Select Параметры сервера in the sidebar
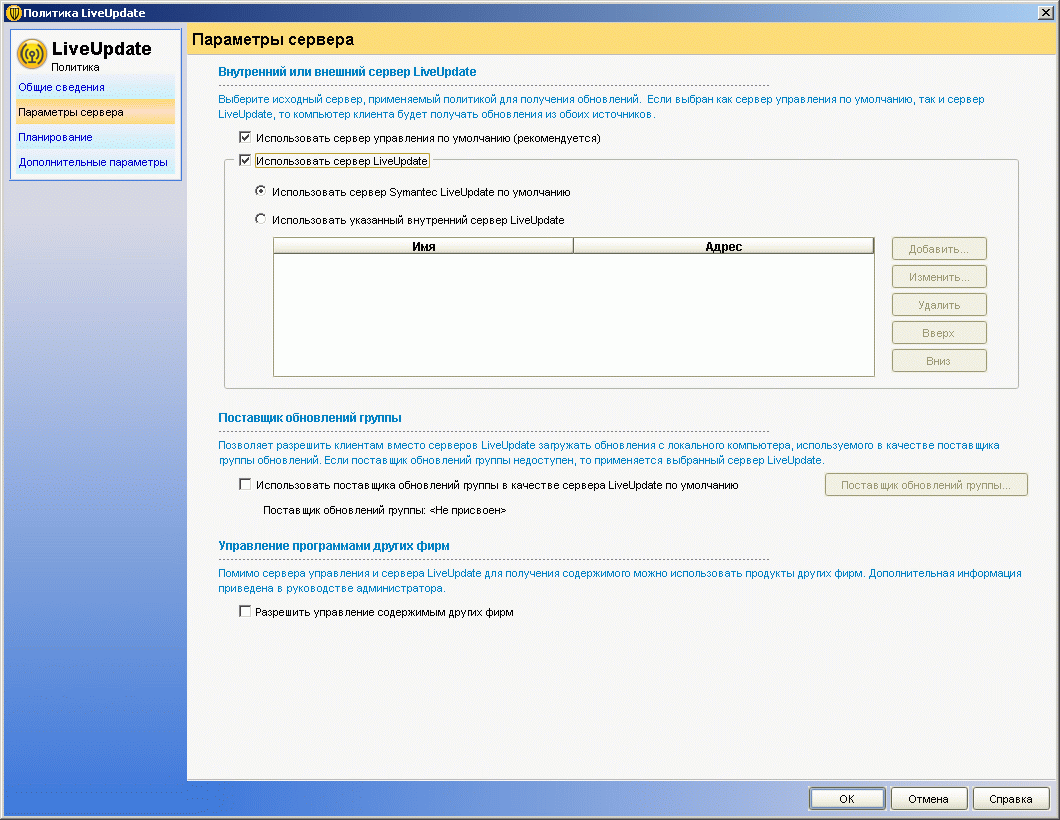 [96, 112]
